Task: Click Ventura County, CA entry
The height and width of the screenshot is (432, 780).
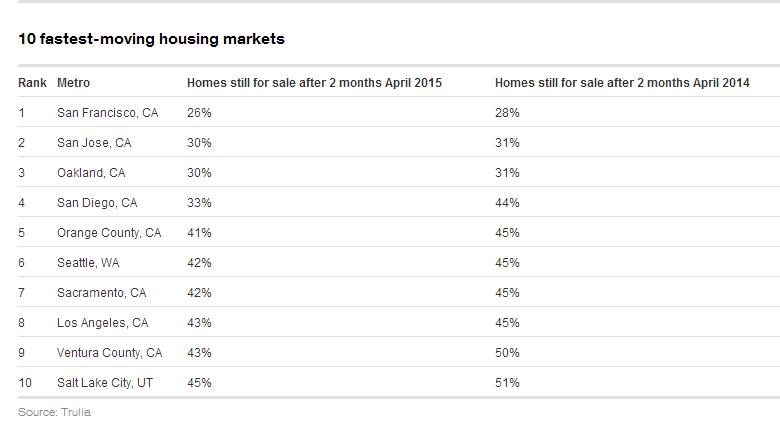Action: [x=110, y=353]
